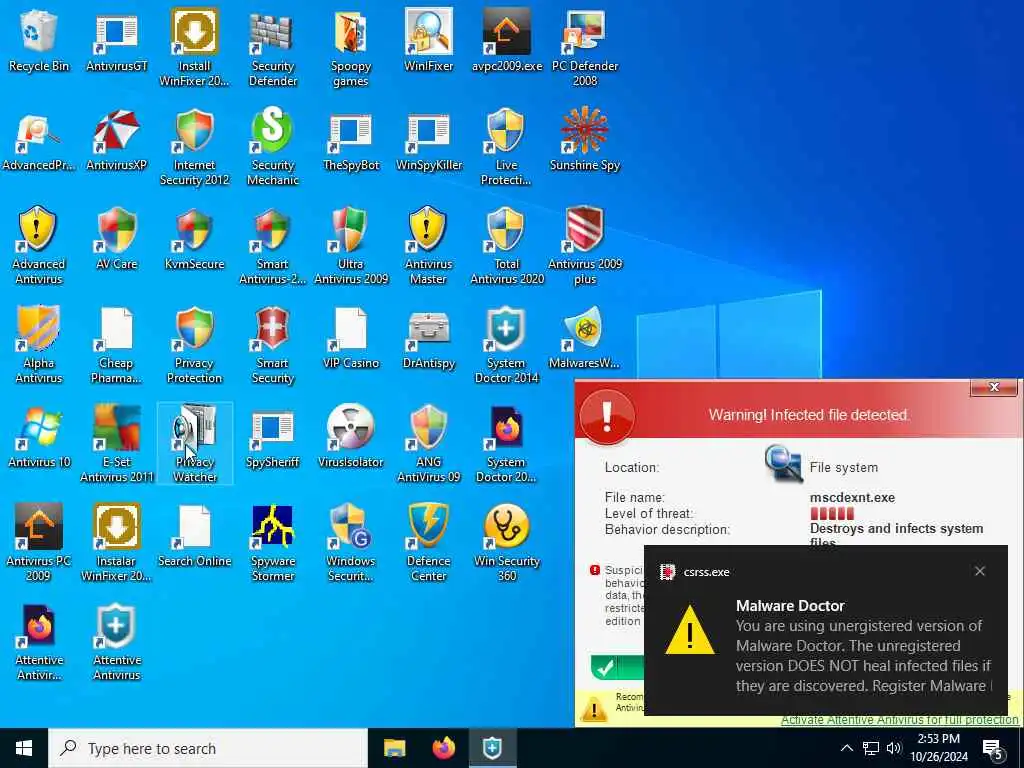Select the Attentive Antivirus shield shortcut
The width and height of the screenshot is (1024, 768).
117,643
